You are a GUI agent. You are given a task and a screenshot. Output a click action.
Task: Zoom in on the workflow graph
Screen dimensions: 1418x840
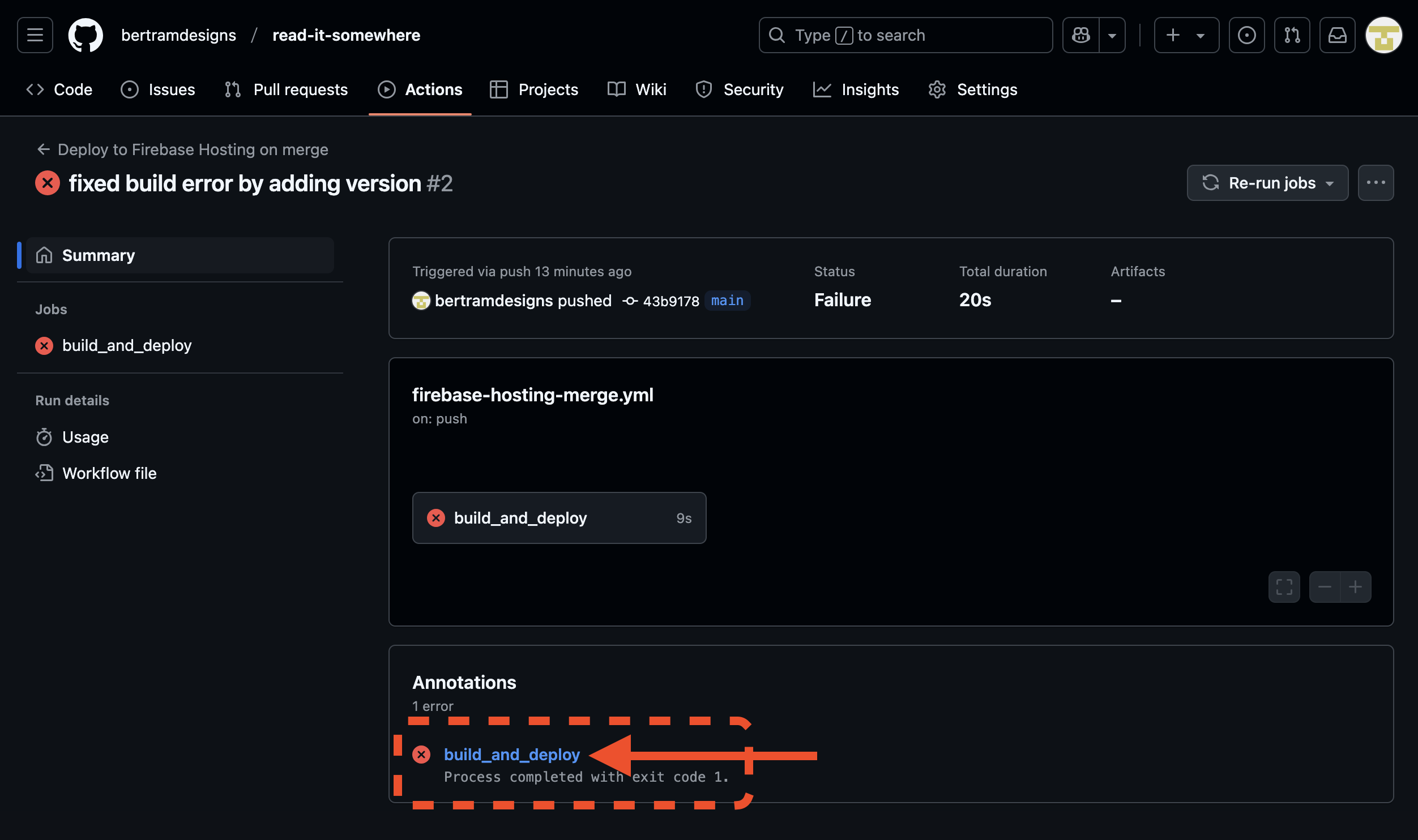point(1356,587)
